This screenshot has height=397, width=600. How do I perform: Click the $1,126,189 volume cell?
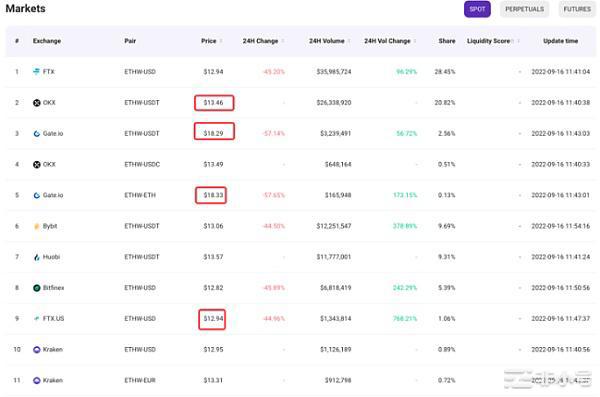pyautogui.click(x=336, y=350)
